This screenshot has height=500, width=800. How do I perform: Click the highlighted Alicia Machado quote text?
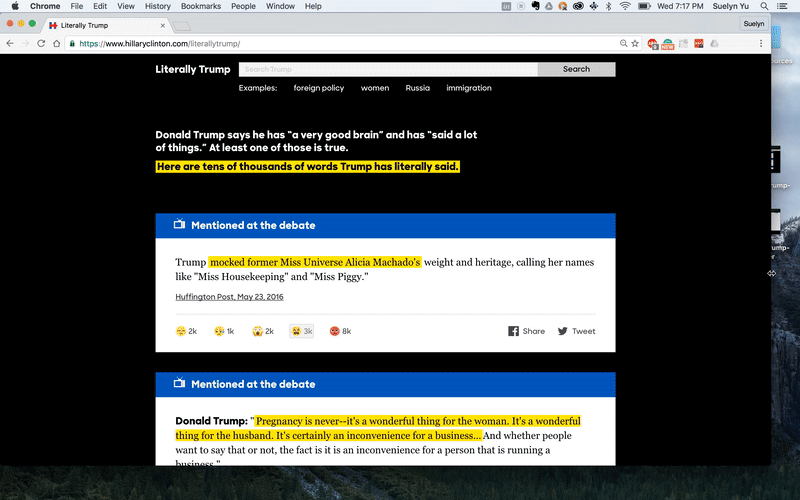coord(315,262)
